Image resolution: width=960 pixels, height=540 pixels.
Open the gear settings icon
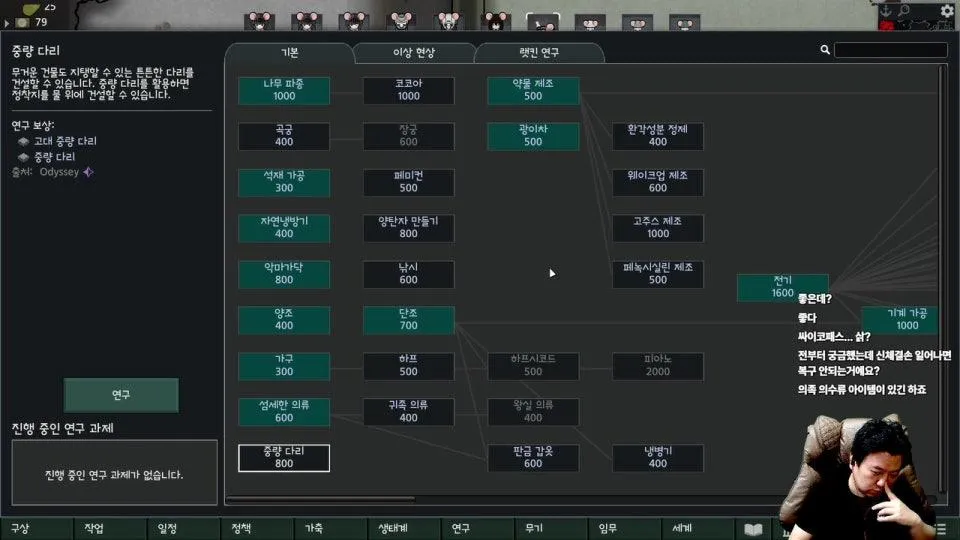click(947, 10)
